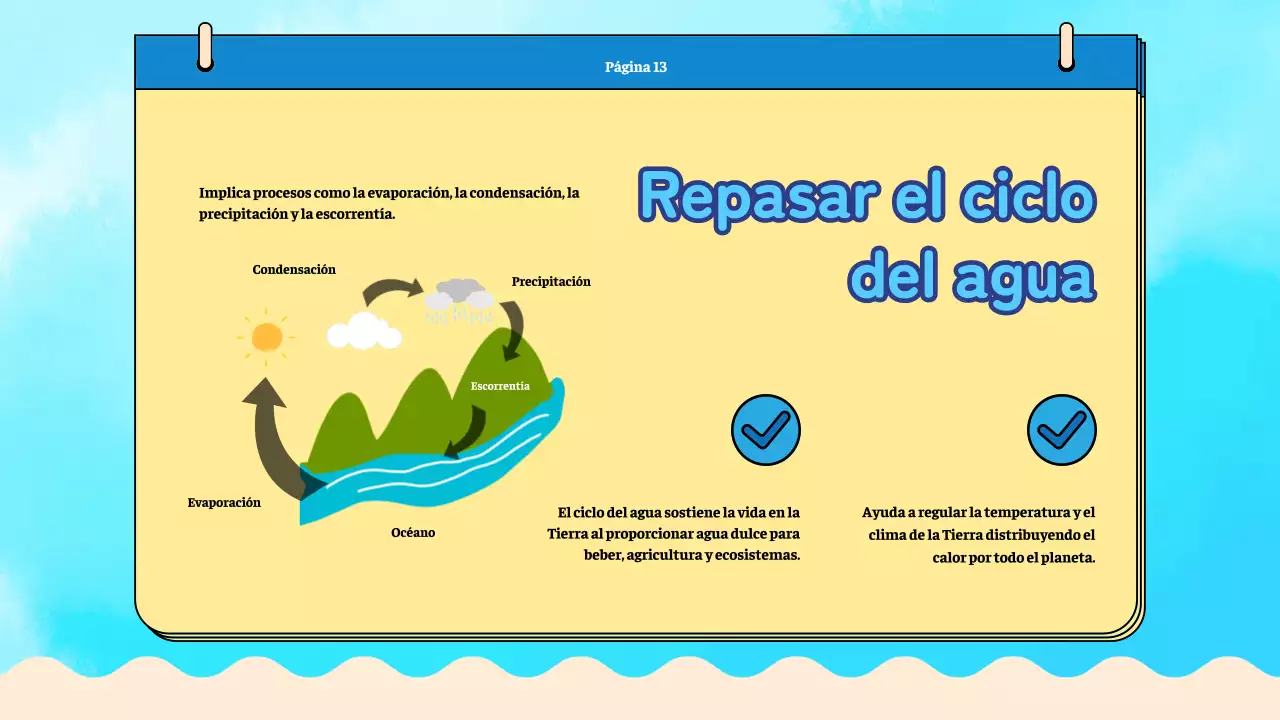The image size is (1280, 720).
Task: Select the Evaporación label on the left
Action: [x=224, y=502]
